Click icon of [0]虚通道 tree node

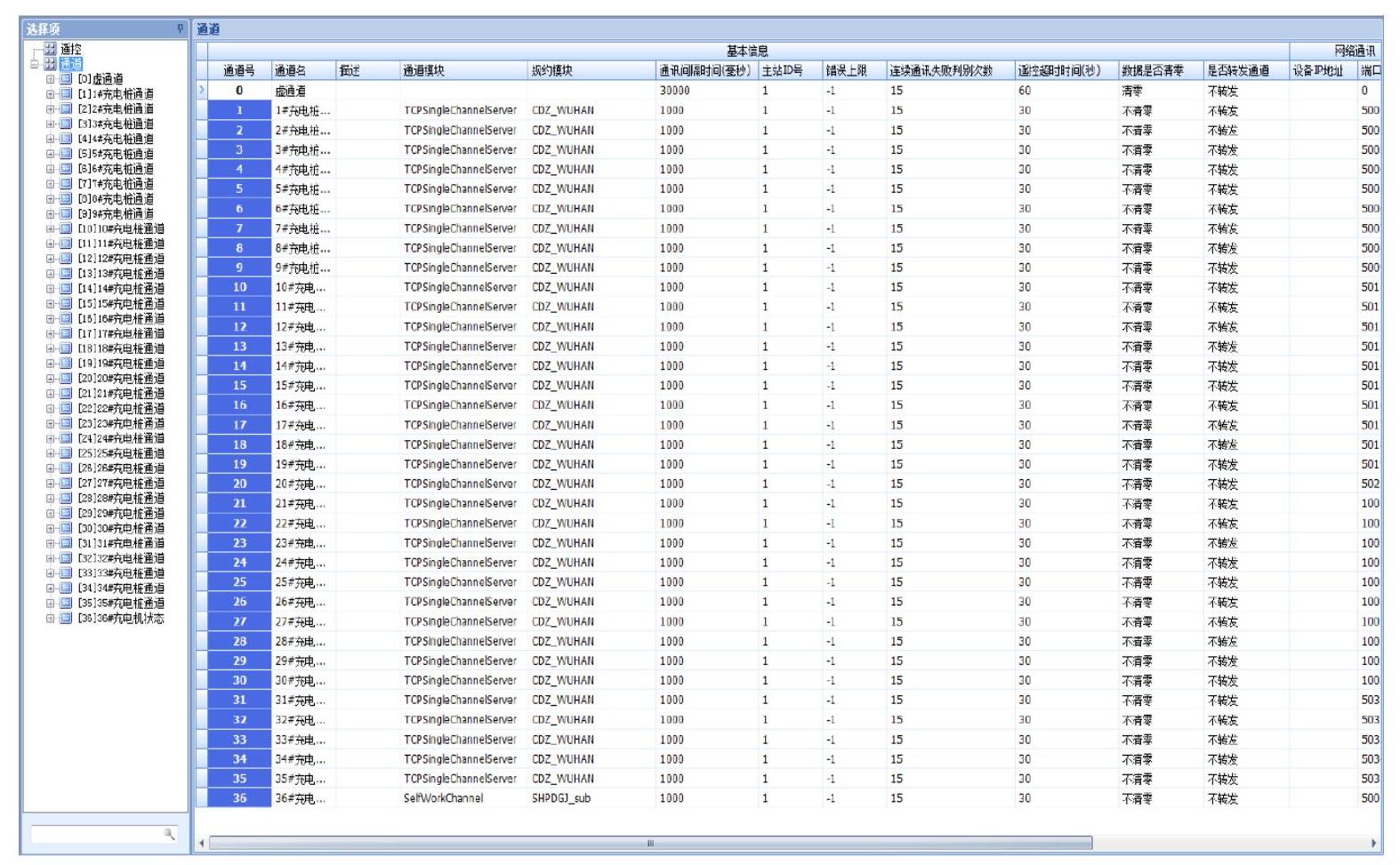point(66,79)
